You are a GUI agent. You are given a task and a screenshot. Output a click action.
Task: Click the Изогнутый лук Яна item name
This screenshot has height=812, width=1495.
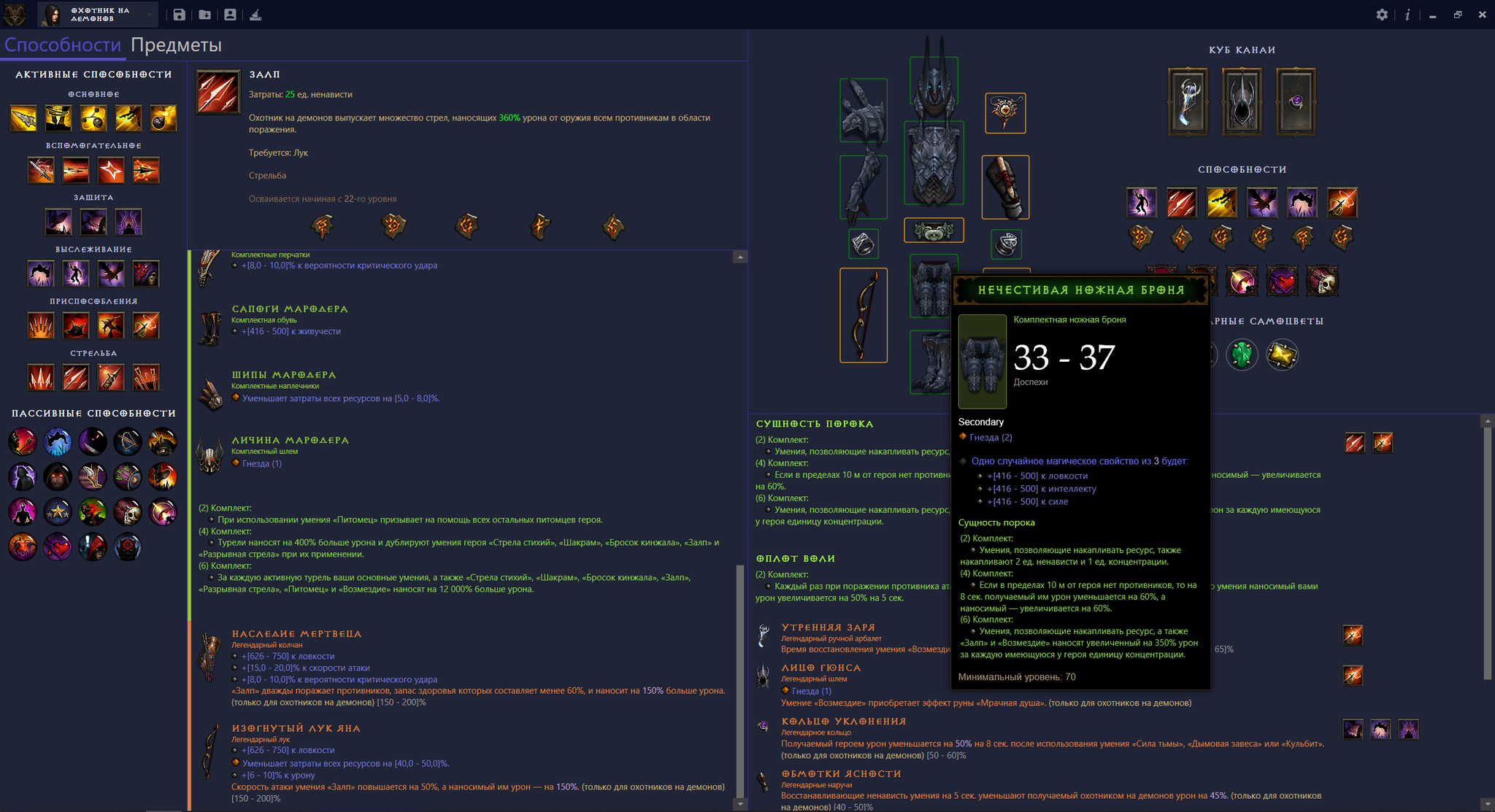click(296, 728)
